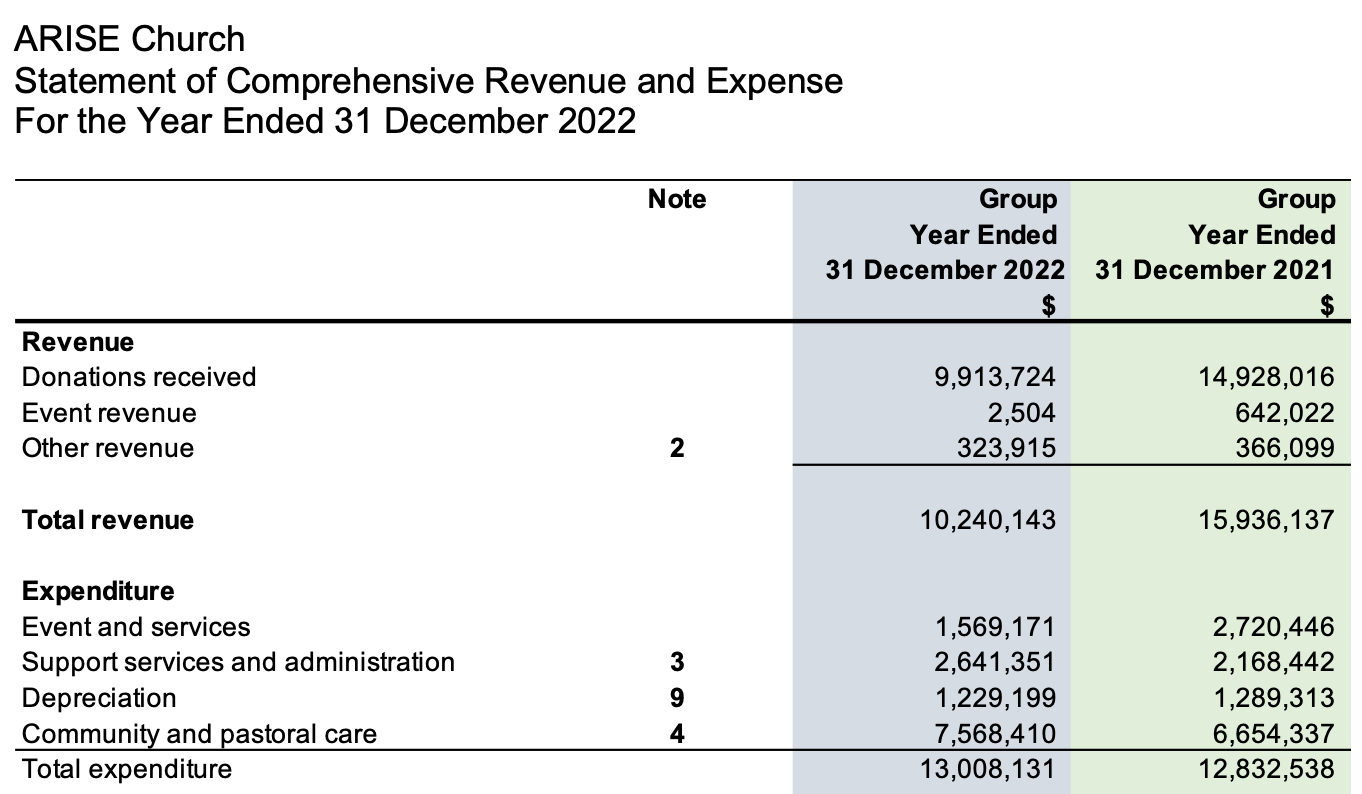
Task: Click the Revenue section heading
Action: click(x=78, y=342)
